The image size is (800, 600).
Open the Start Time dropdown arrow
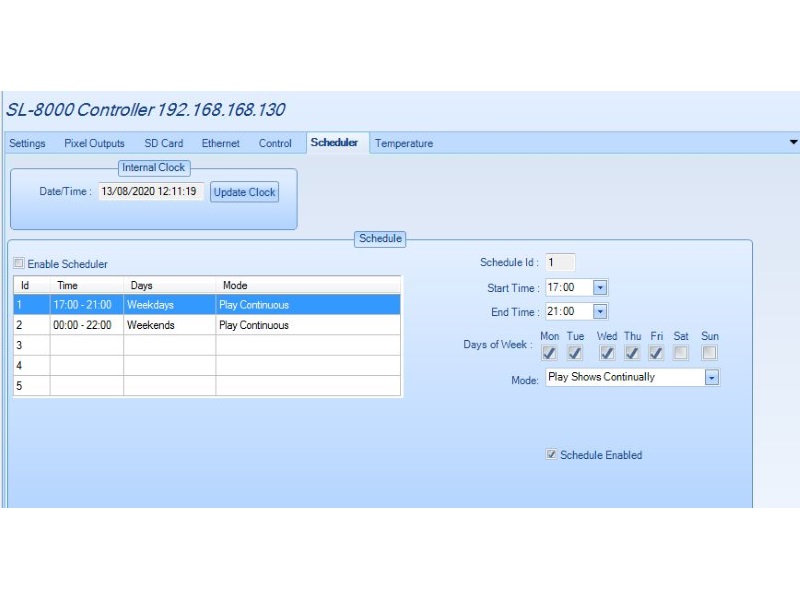600,288
